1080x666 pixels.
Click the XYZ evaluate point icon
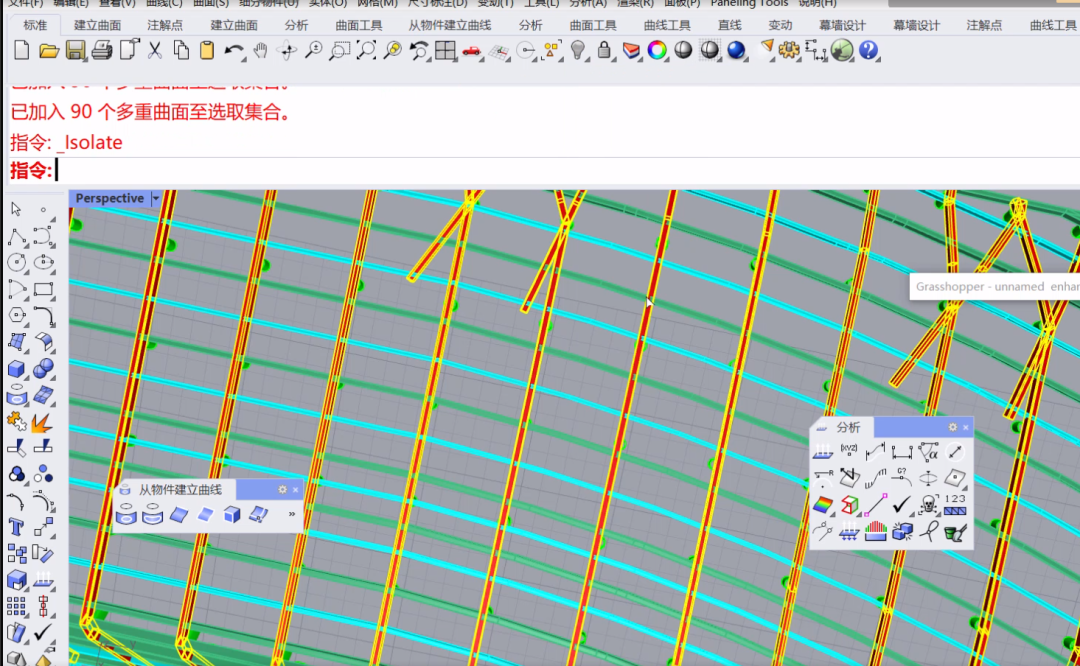coord(849,451)
